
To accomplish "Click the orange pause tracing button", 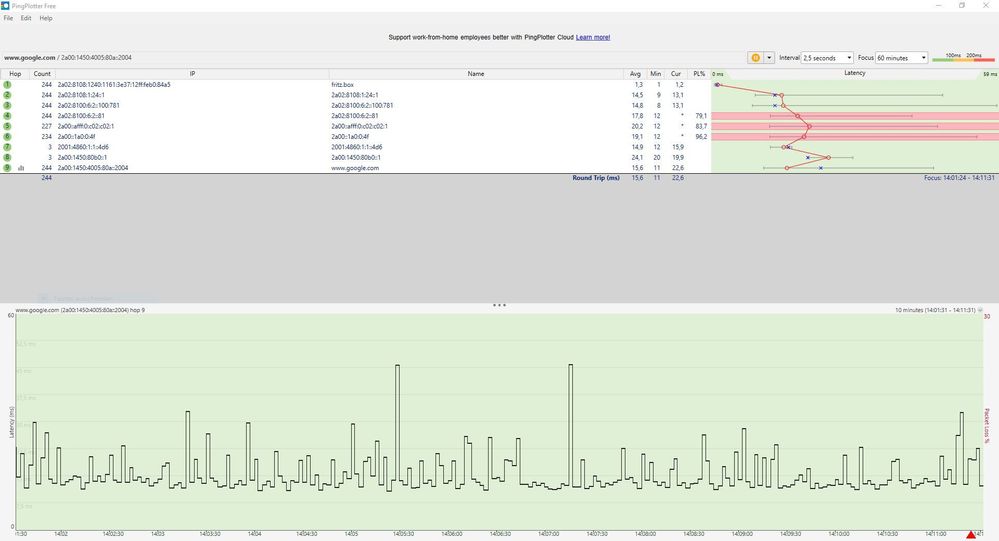I will [756, 57].
